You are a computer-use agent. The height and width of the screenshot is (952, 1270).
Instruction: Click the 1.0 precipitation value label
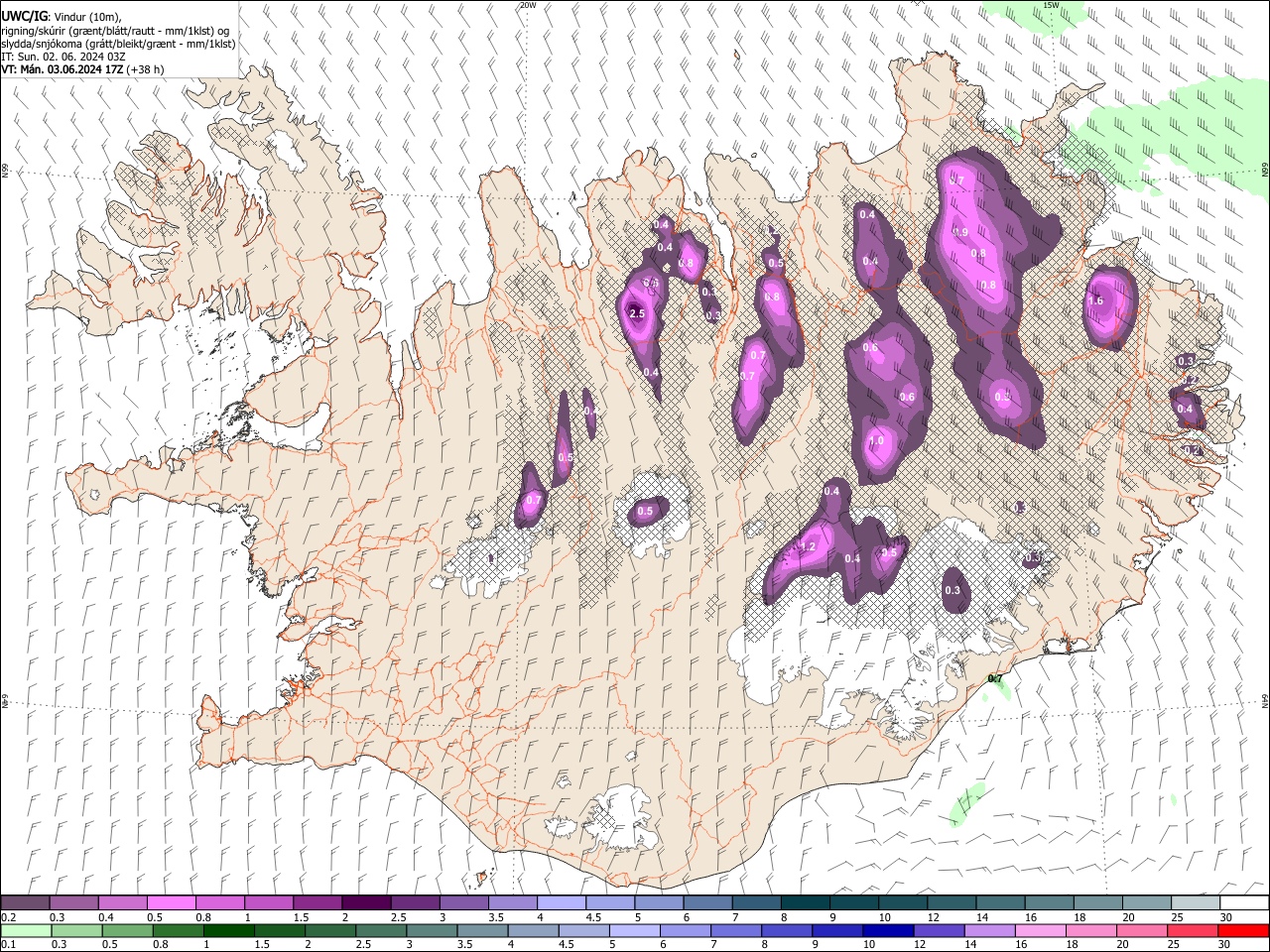point(876,442)
